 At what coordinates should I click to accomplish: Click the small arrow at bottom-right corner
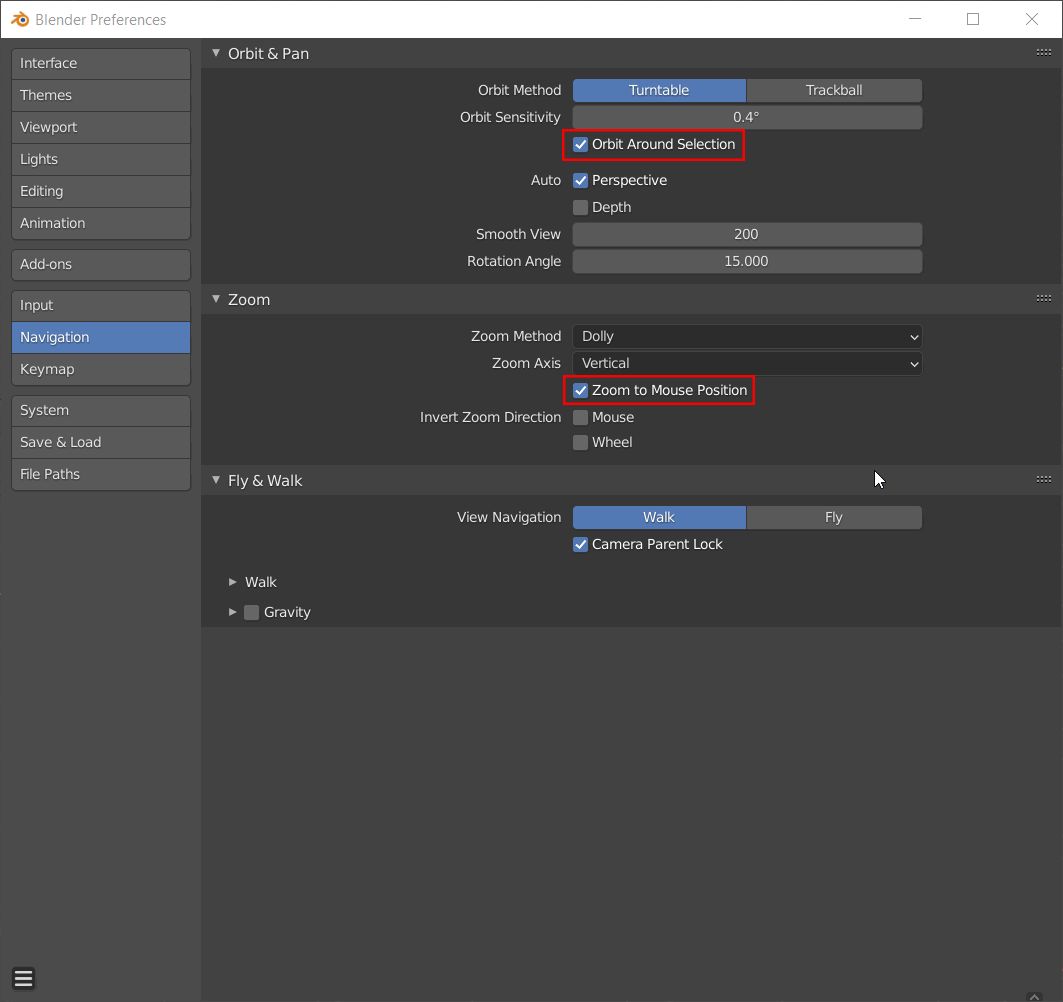[1034, 997]
